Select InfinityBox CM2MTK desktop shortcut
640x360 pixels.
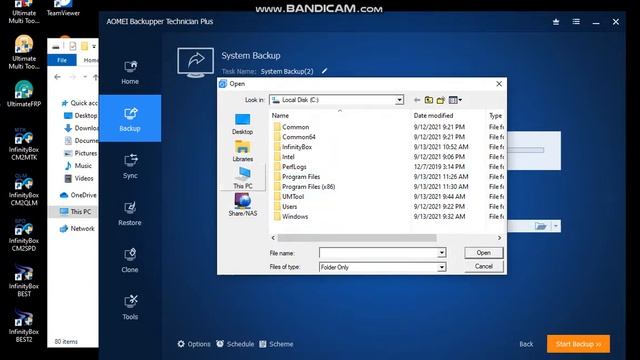click(24, 144)
